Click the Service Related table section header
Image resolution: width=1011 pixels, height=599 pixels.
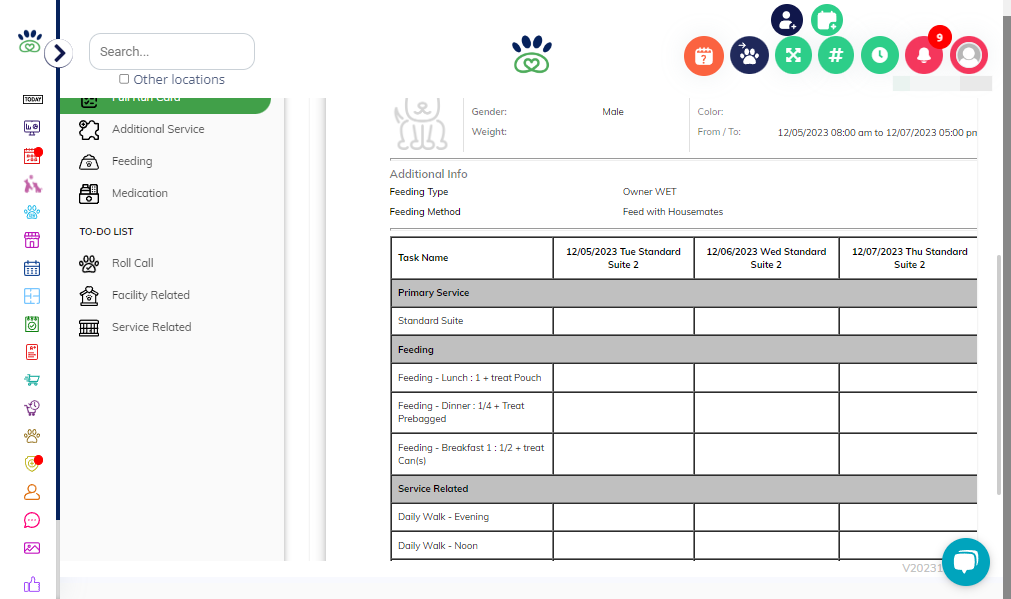point(684,489)
